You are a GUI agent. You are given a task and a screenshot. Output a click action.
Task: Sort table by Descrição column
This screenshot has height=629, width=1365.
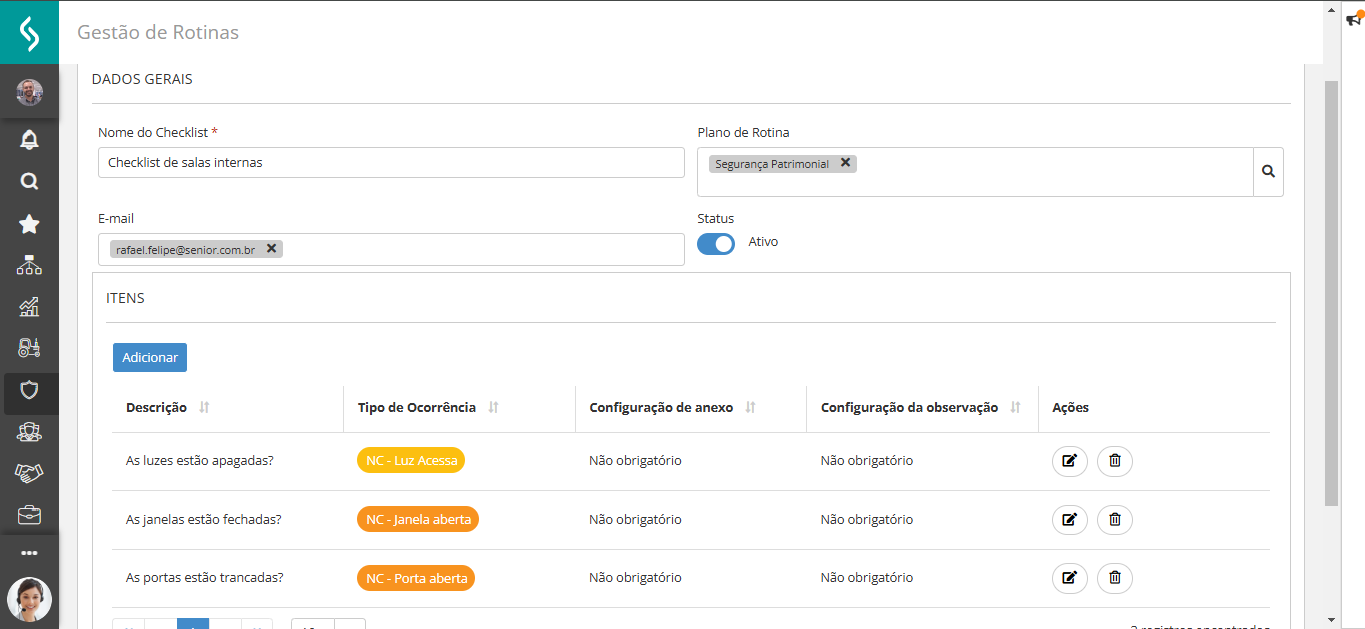(205, 408)
